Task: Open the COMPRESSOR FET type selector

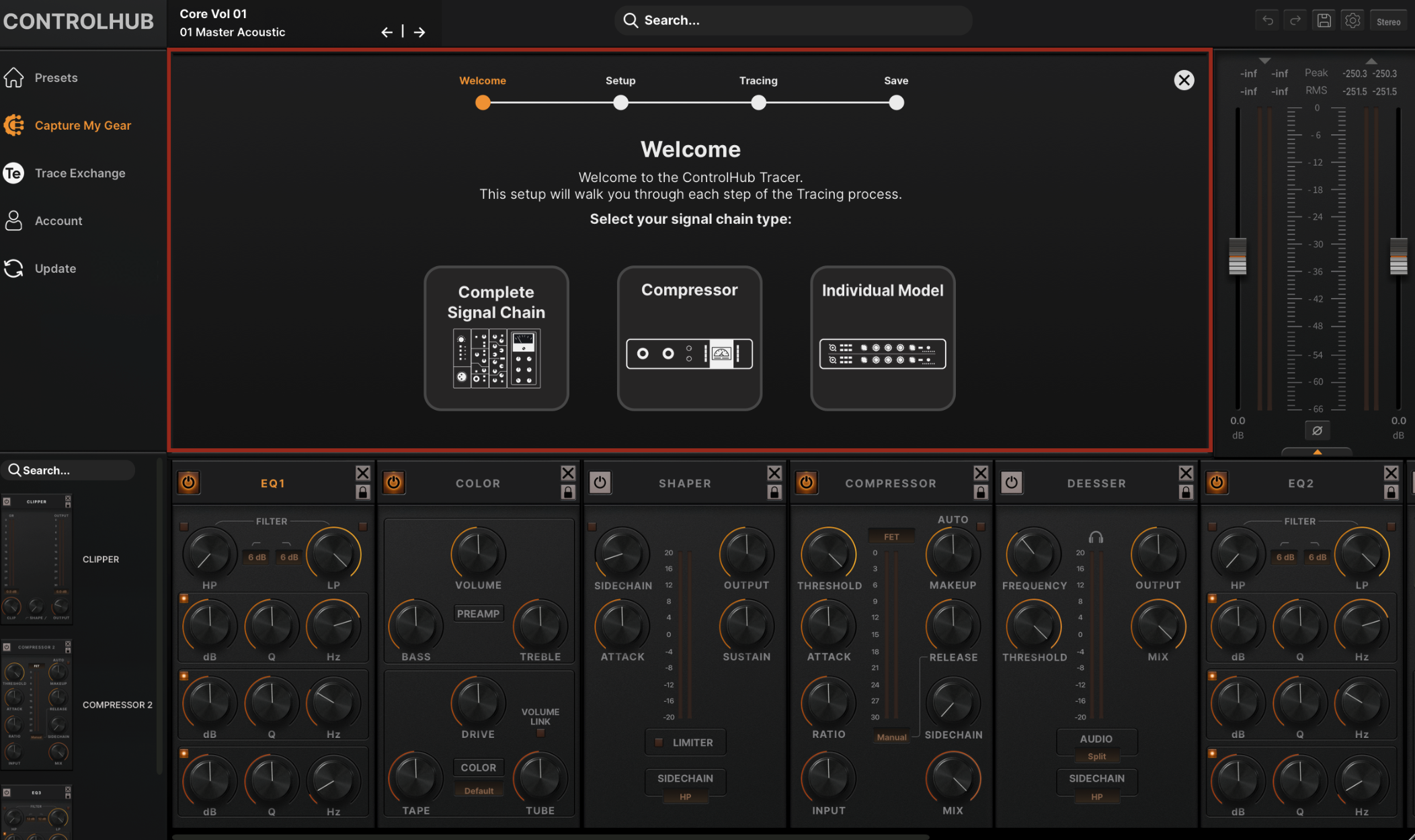Action: (891, 537)
